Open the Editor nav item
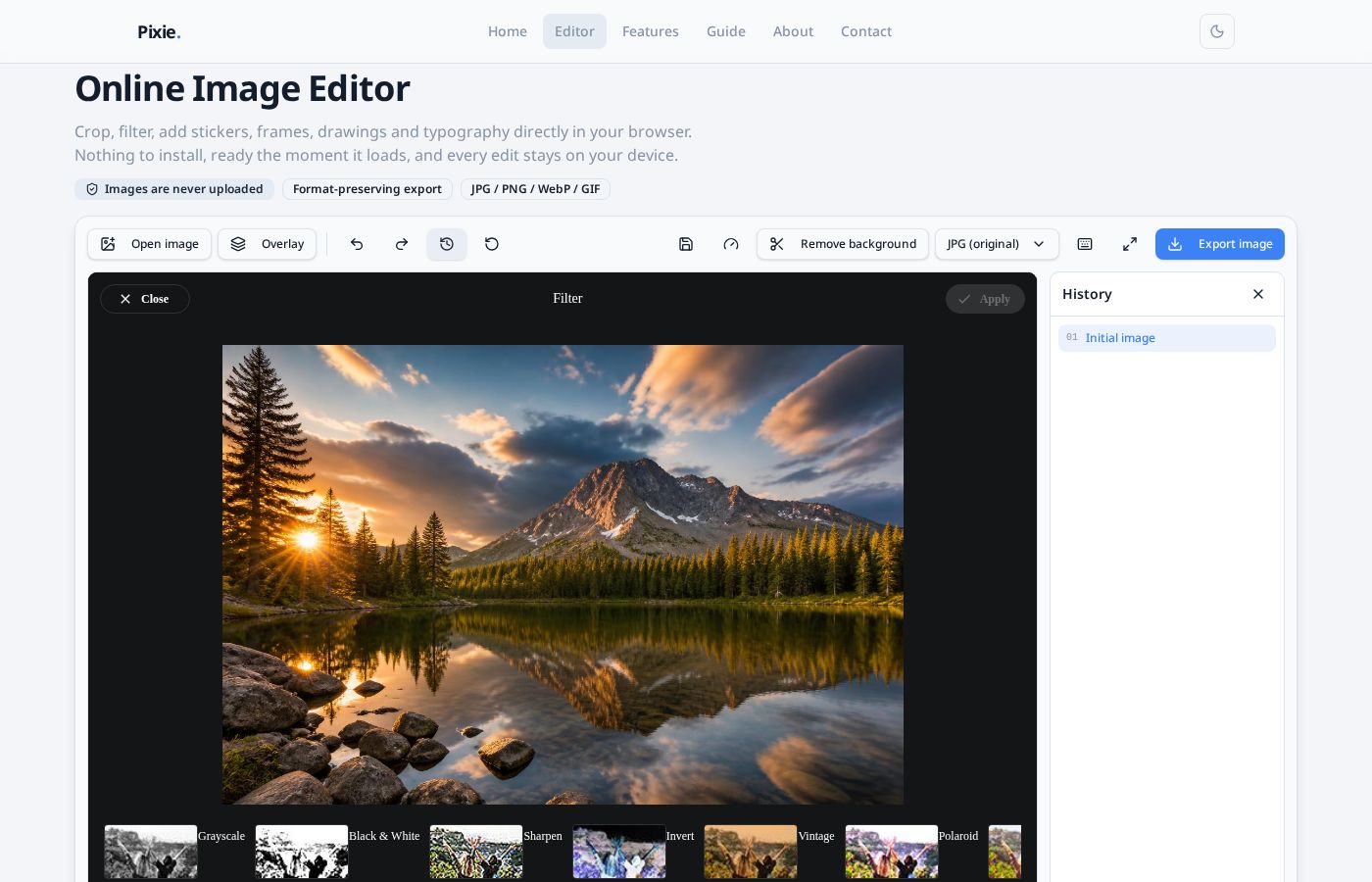The height and width of the screenshot is (882, 1372). click(574, 31)
